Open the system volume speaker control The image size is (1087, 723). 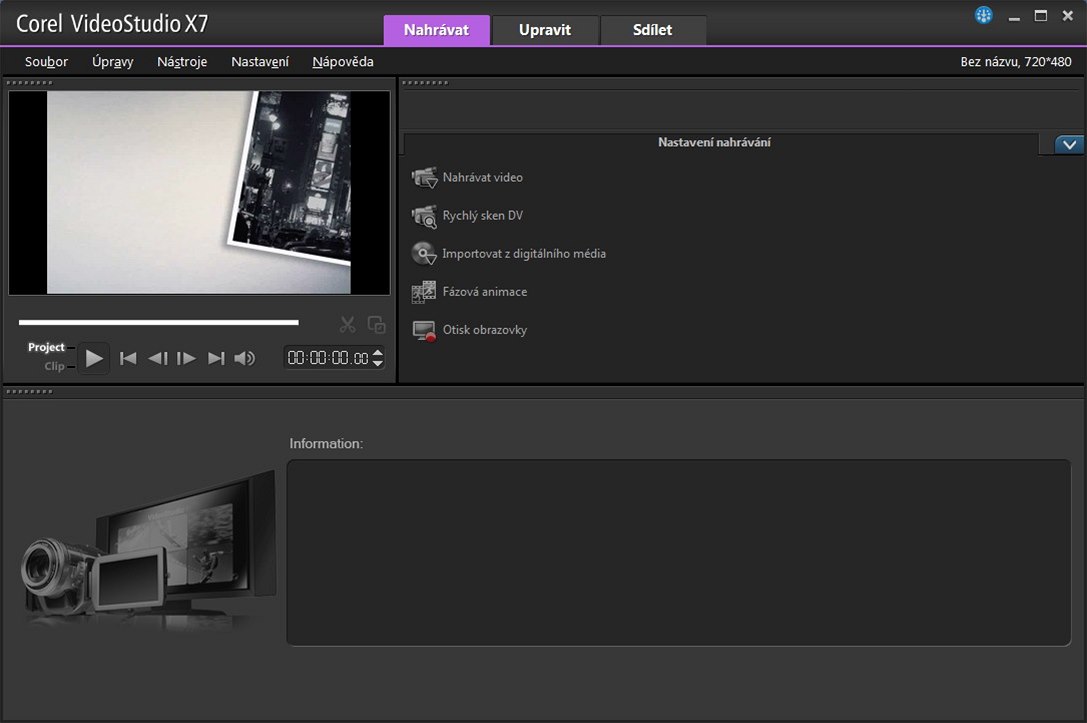pyautogui.click(x=244, y=358)
